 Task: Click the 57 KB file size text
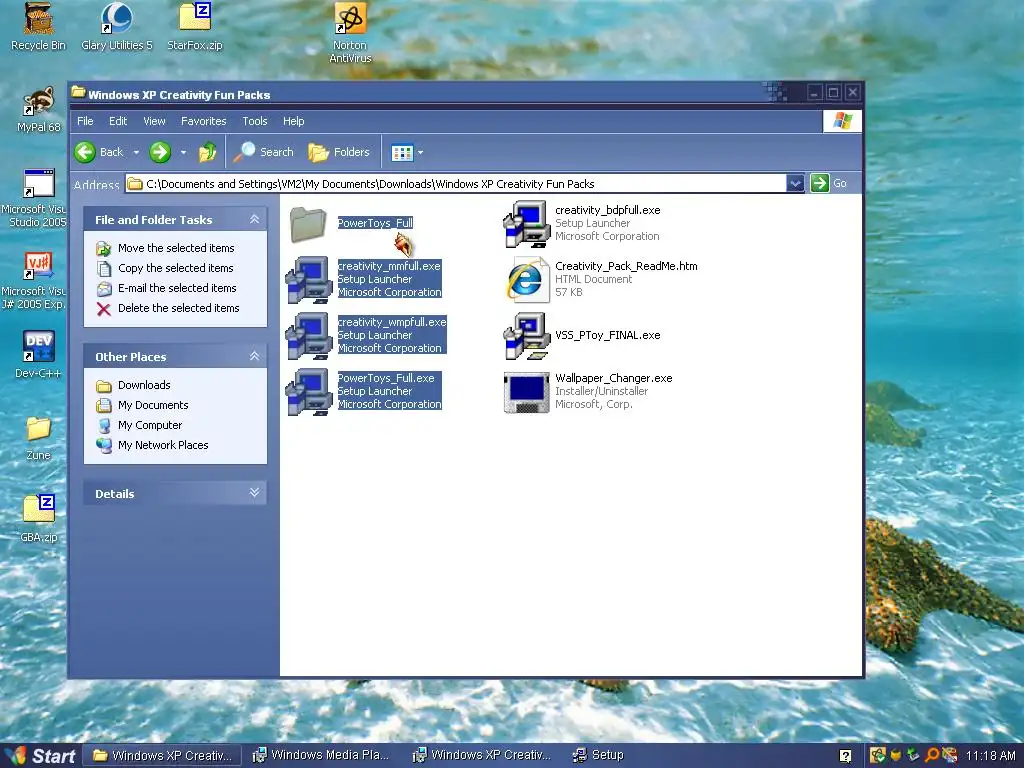click(x=569, y=293)
